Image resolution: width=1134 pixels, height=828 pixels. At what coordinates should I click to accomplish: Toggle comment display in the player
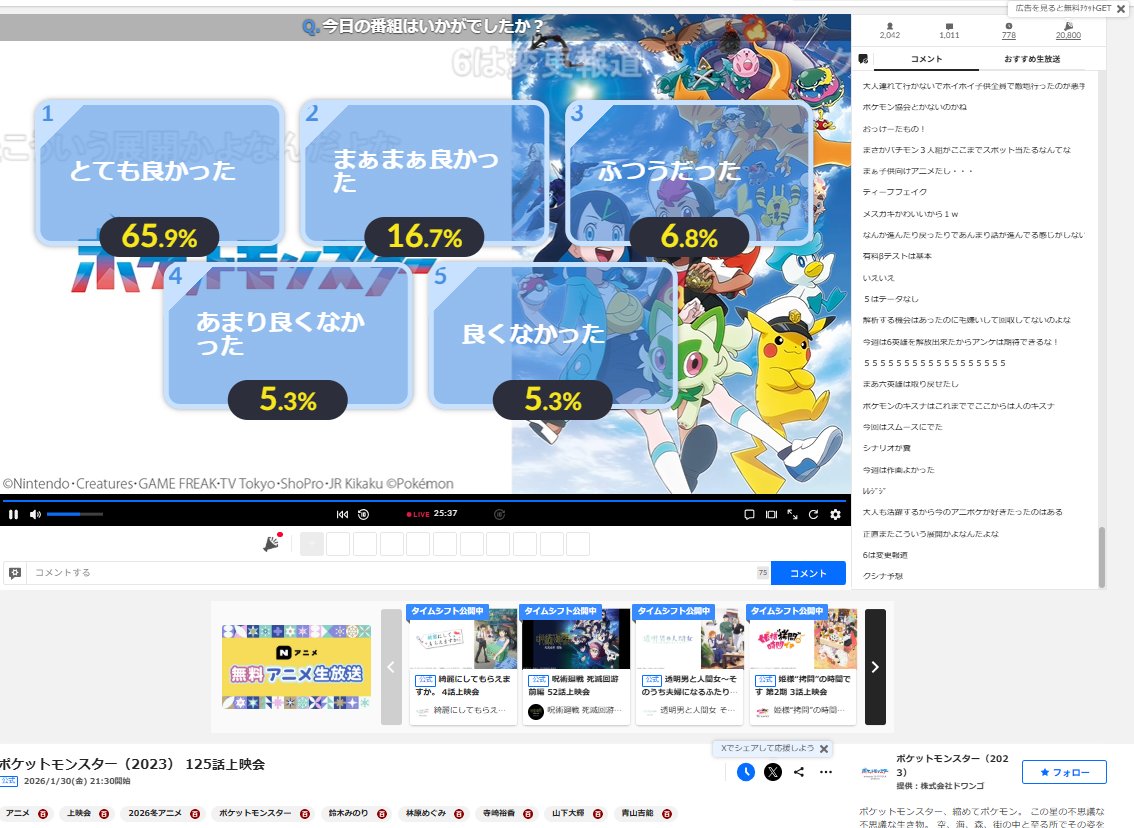[749, 514]
